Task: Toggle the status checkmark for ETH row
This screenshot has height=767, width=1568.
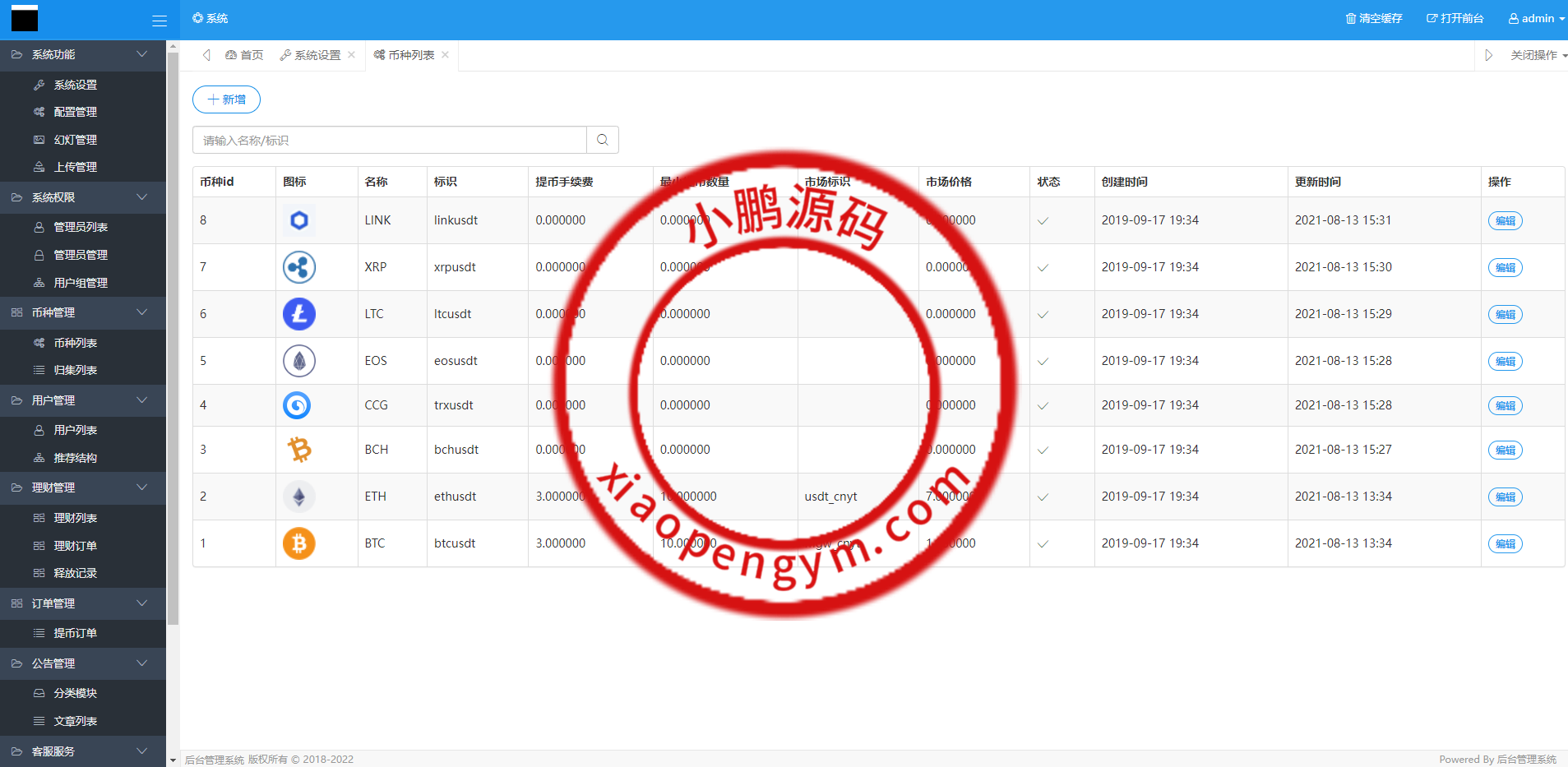Action: [x=1043, y=497]
